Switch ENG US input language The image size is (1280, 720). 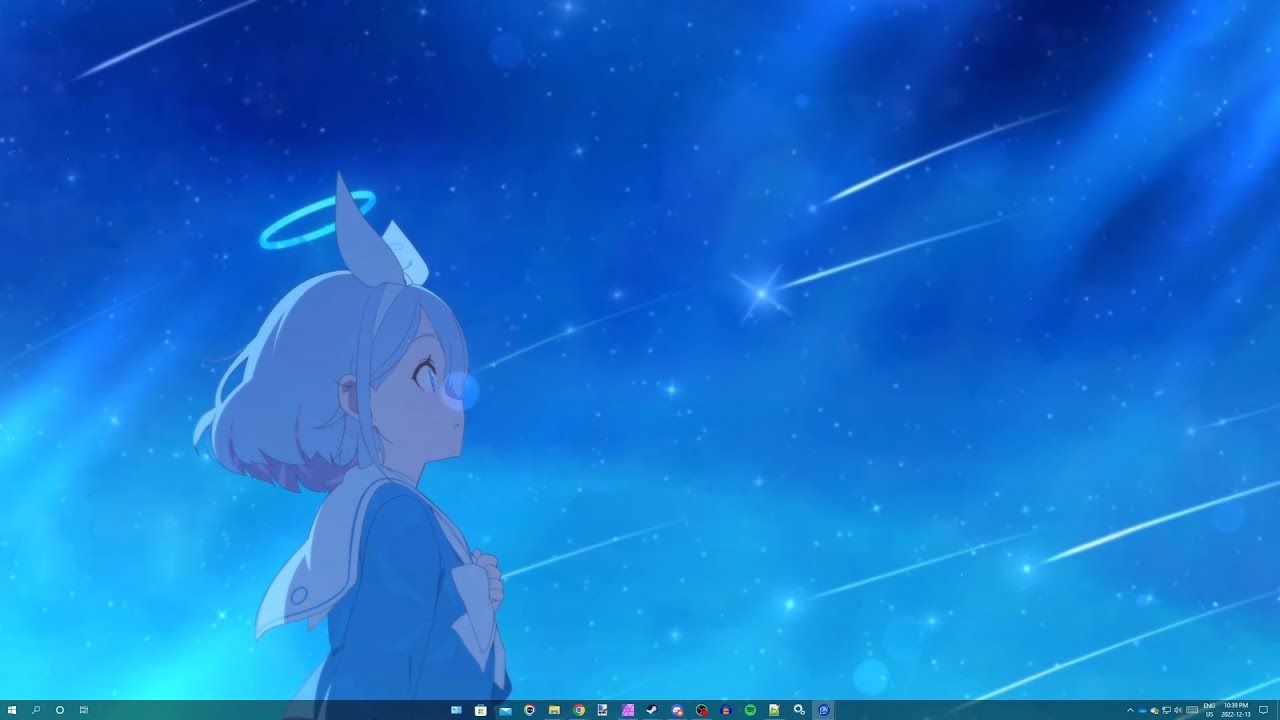1209,710
